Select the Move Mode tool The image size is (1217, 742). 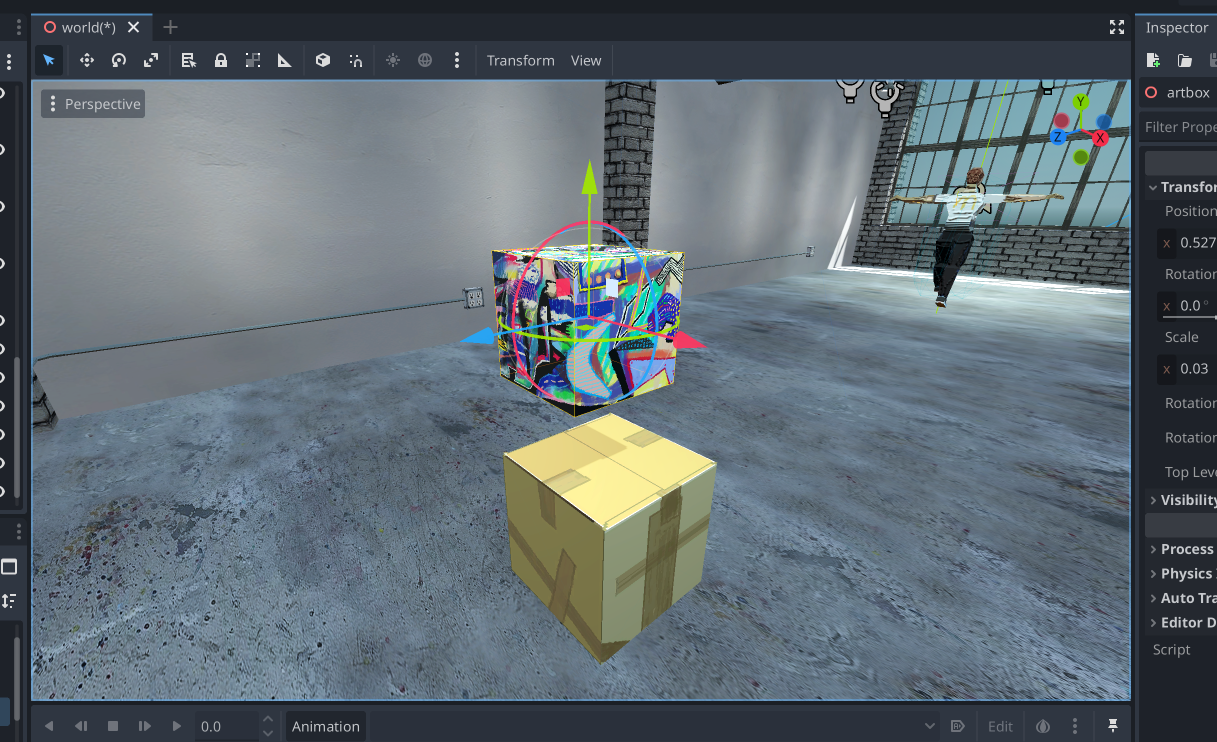point(87,60)
